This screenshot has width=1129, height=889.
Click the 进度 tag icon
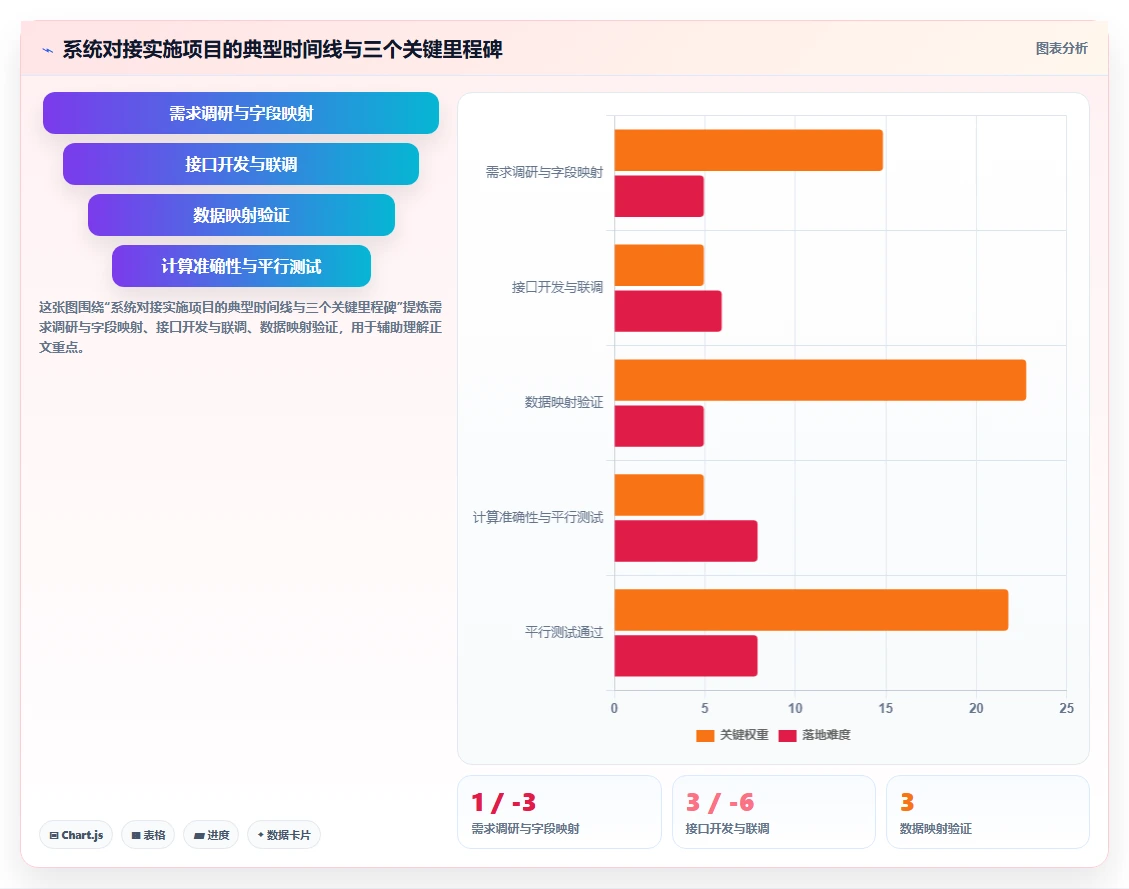tap(199, 836)
